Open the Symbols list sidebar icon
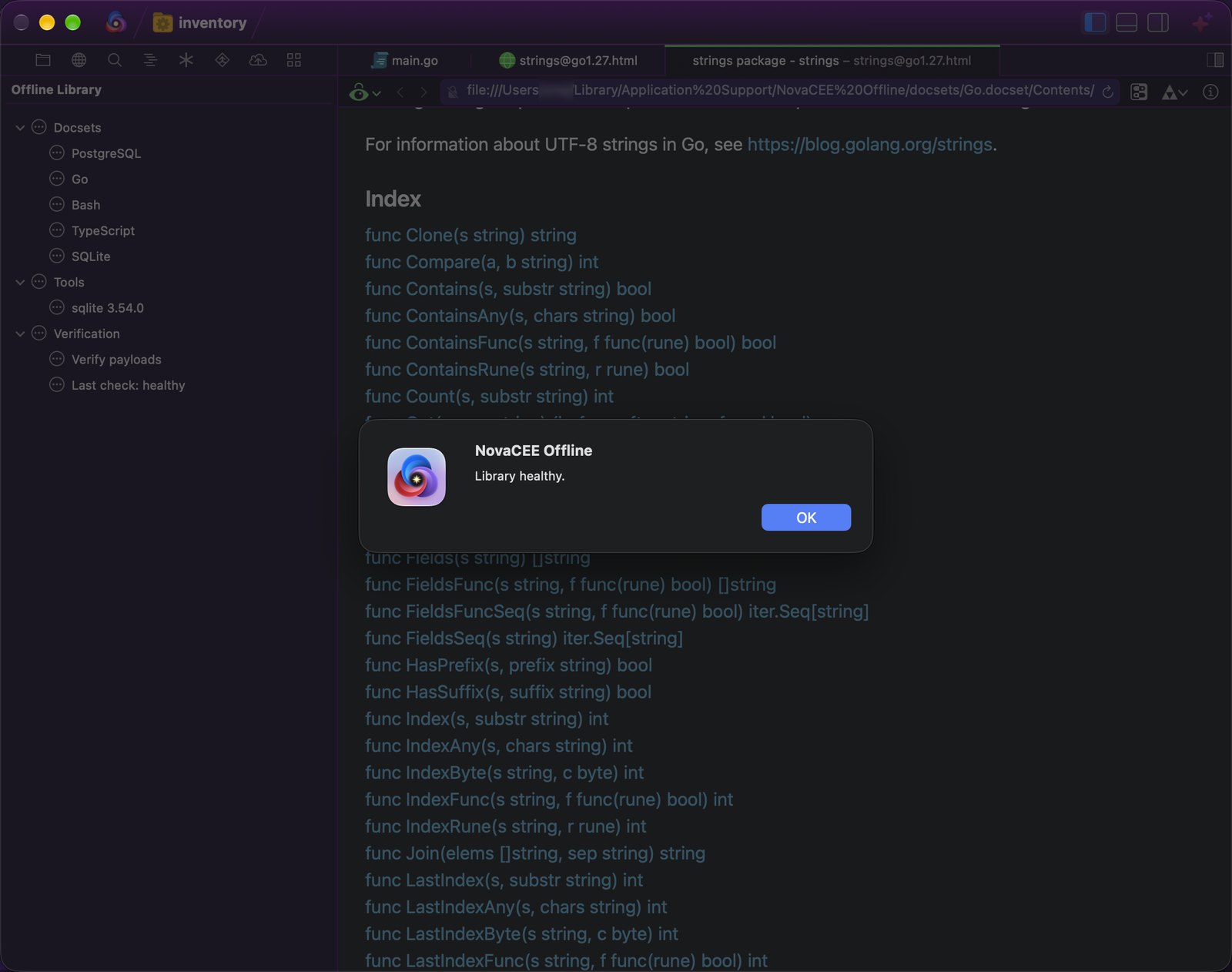 coord(150,60)
